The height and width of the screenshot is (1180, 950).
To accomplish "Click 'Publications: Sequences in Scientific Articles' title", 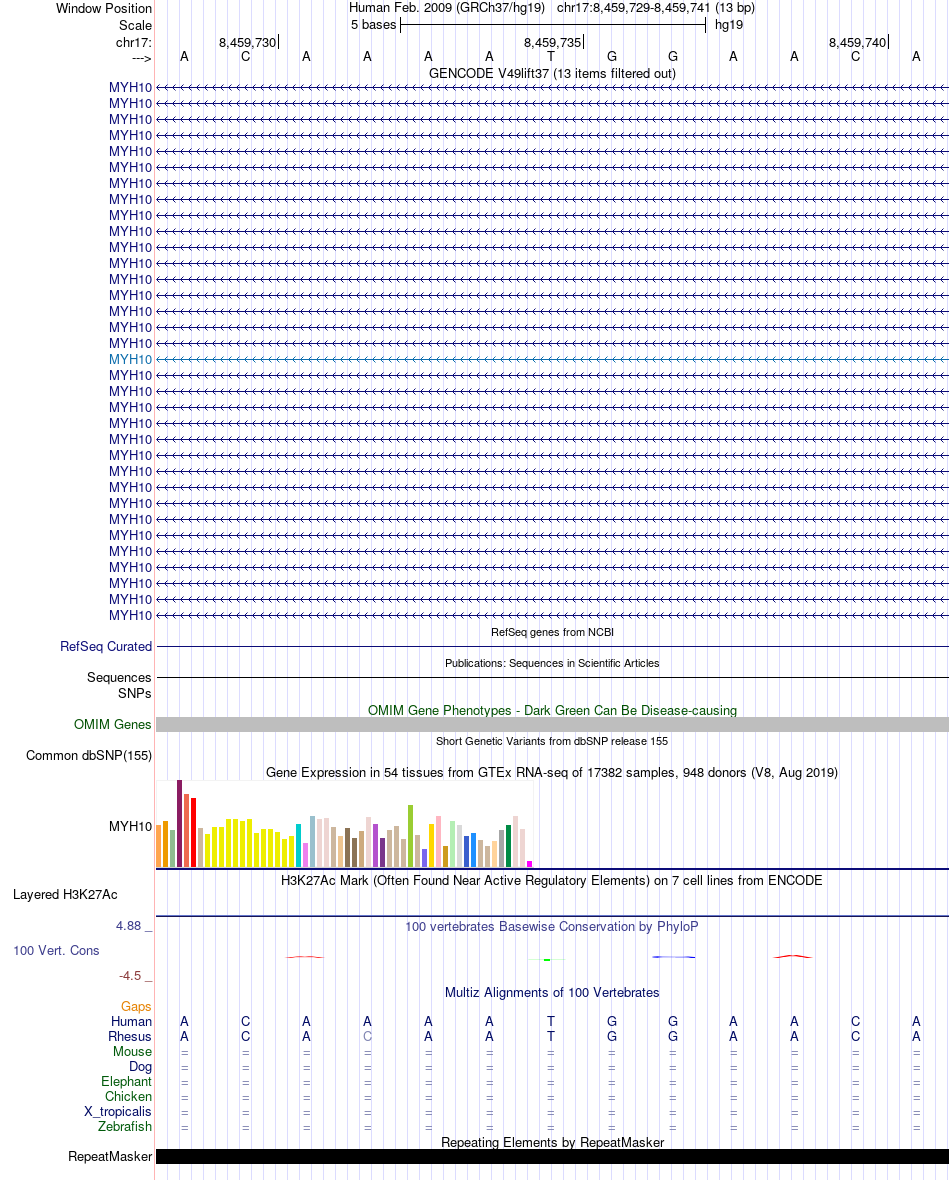I will (x=552, y=663).
